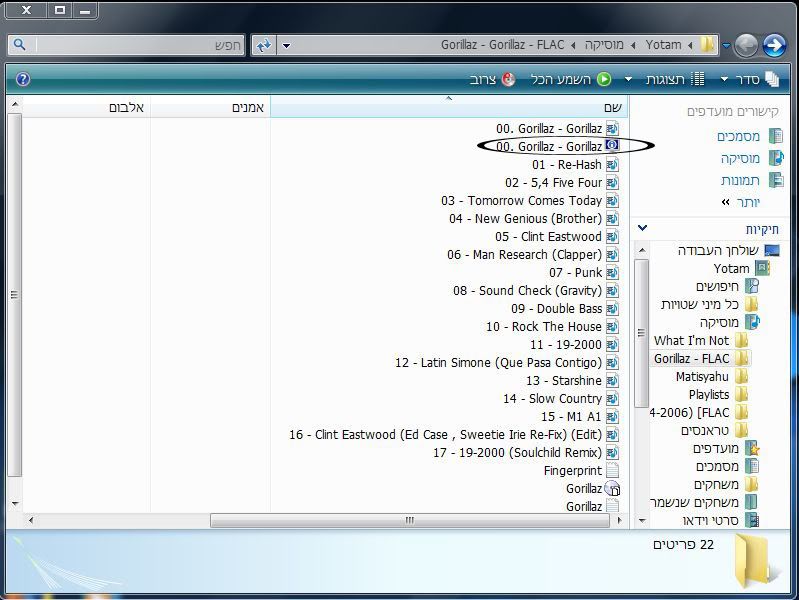The image size is (799, 600).
Task: Open the תמונות favorite link
Action: coord(741,180)
